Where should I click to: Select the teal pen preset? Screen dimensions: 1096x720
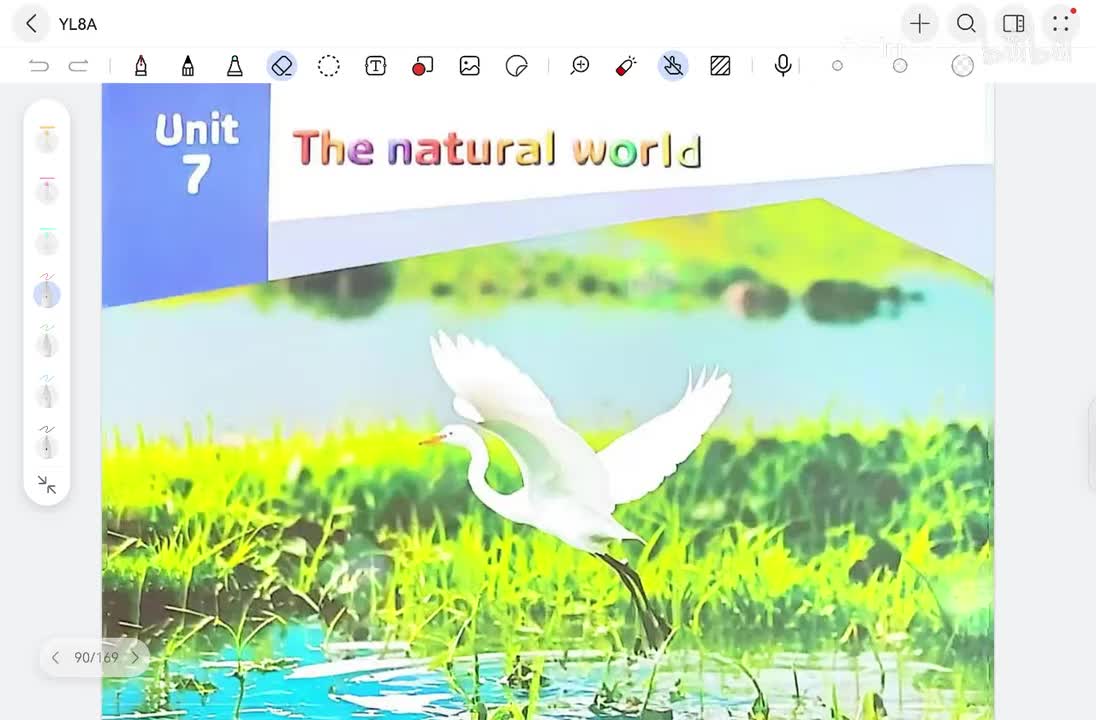tap(47, 240)
